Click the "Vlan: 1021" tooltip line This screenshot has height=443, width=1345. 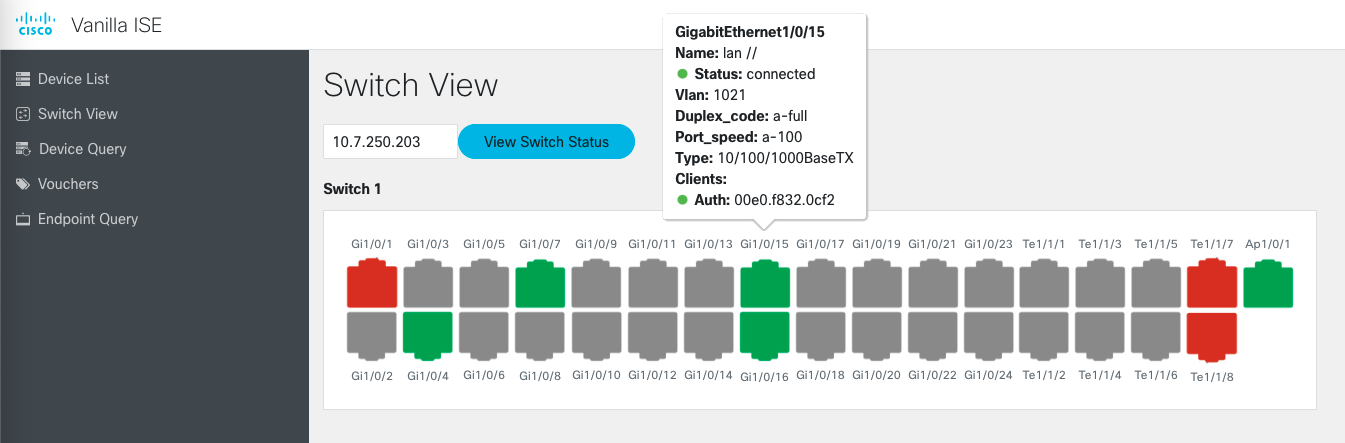click(x=710, y=95)
